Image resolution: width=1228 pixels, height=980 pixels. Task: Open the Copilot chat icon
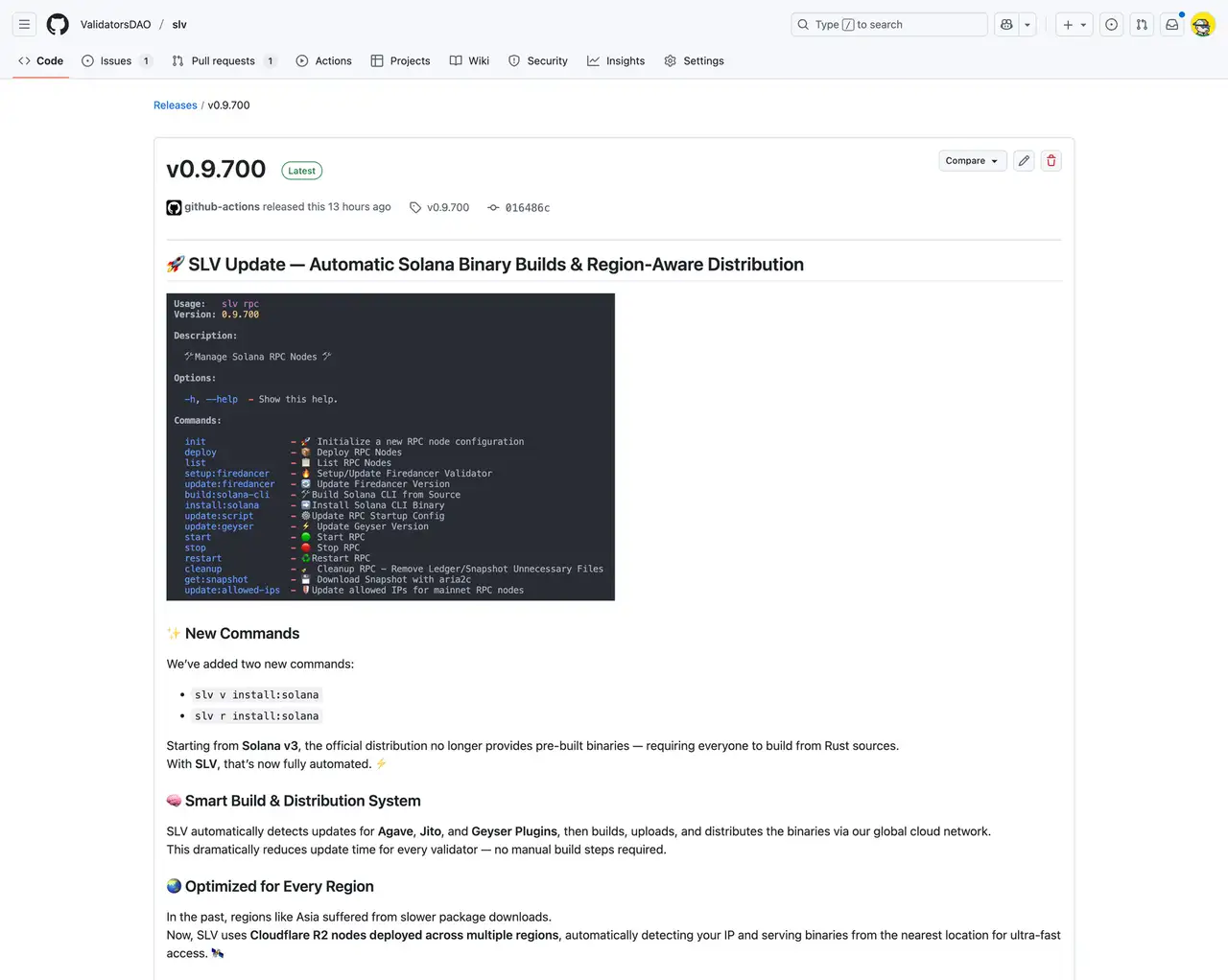[x=1008, y=24]
